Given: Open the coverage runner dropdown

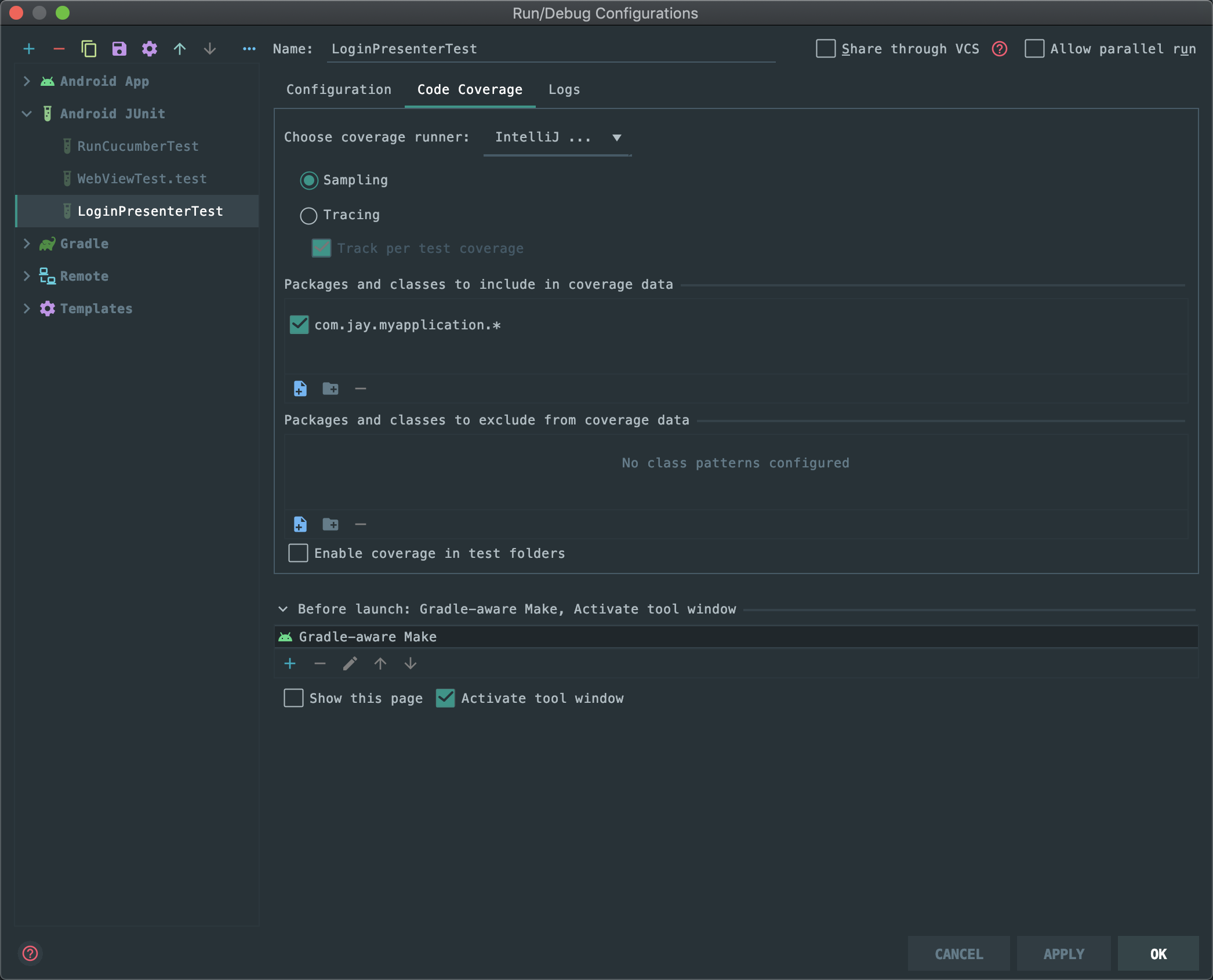Looking at the screenshot, I should pos(557,138).
